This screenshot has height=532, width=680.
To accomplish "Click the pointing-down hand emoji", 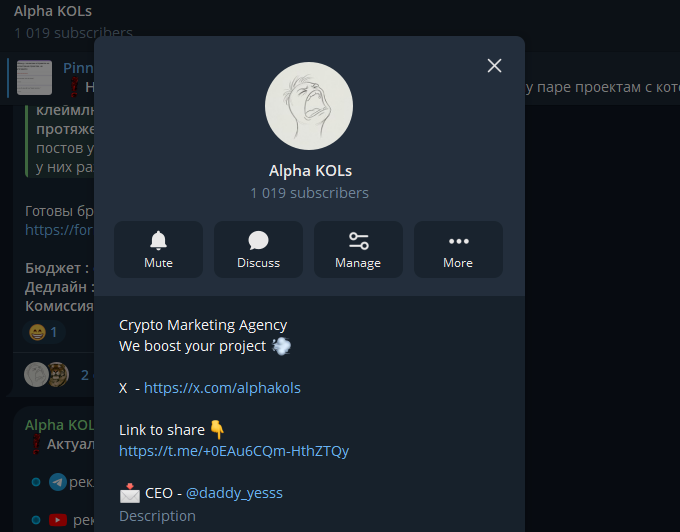I will point(217,429).
